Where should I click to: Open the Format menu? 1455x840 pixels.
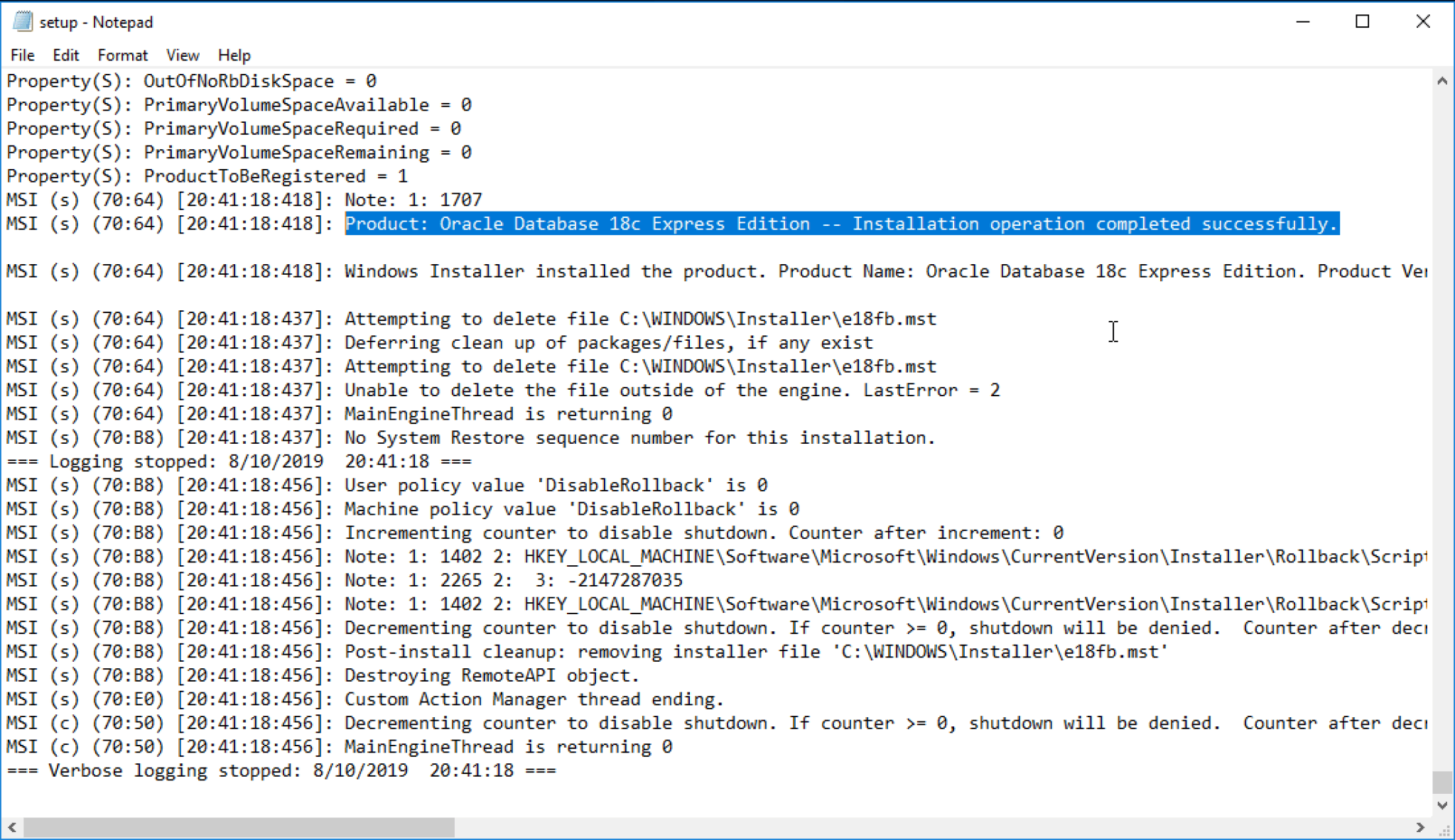point(122,55)
